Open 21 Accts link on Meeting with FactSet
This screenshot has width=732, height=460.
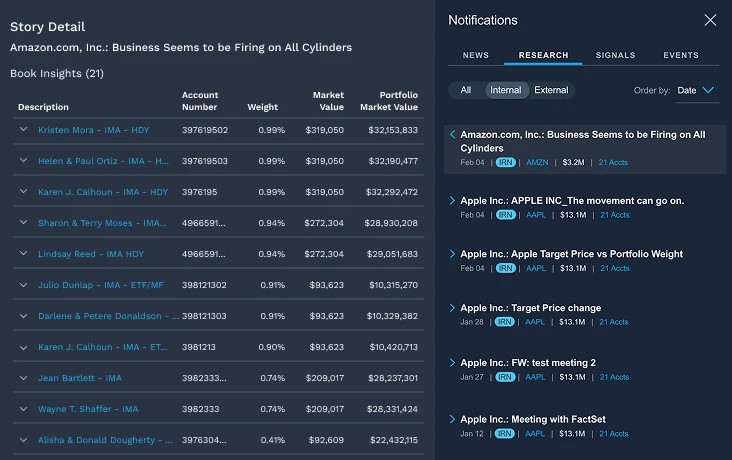coord(614,433)
